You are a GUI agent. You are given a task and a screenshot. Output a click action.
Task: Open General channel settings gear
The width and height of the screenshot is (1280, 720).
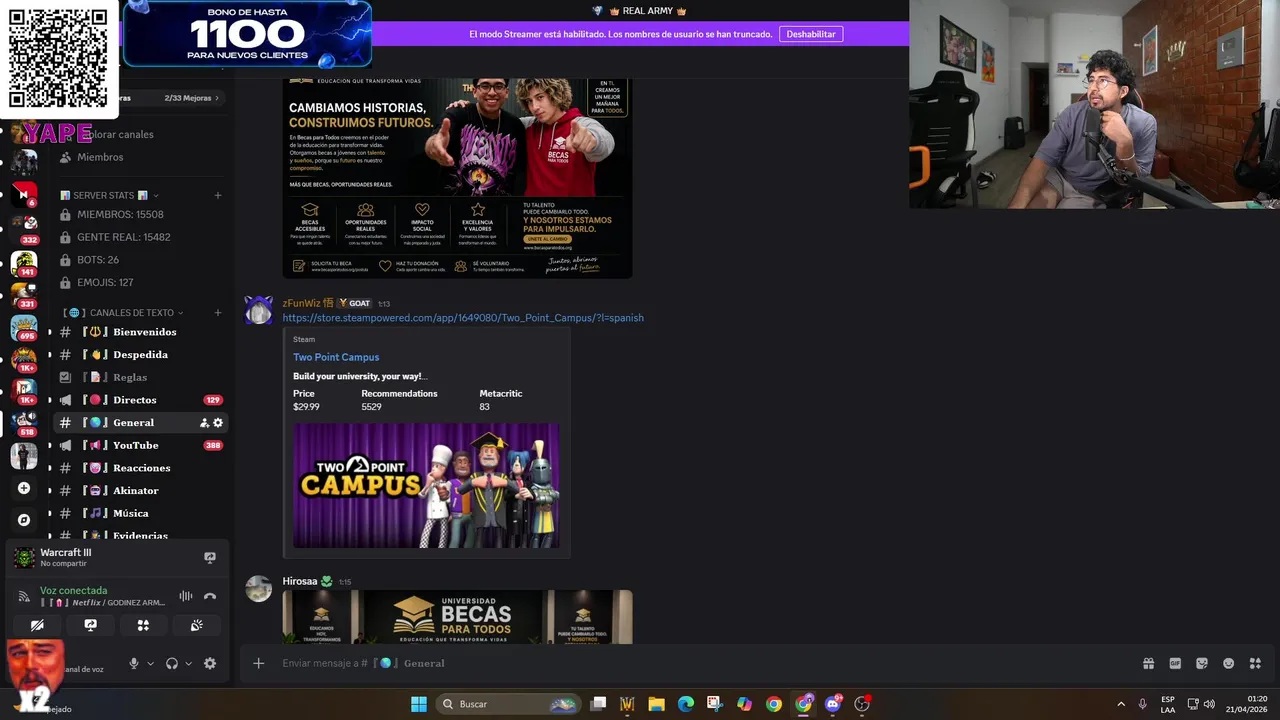pos(218,423)
